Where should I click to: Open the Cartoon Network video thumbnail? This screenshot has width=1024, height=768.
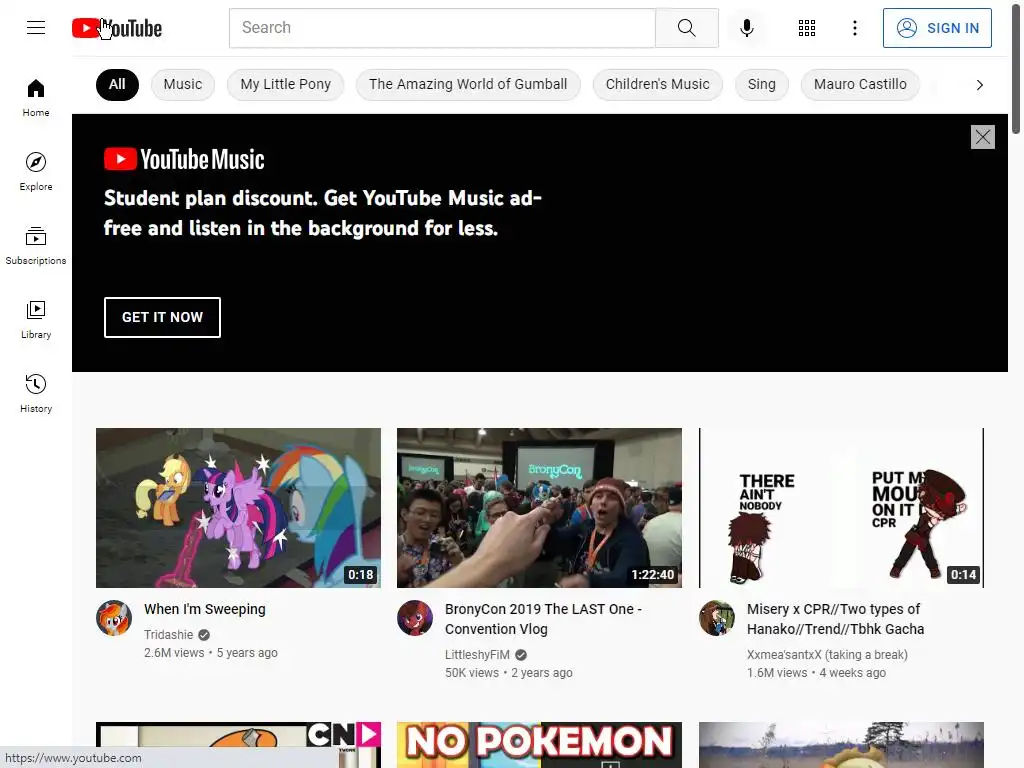(238, 744)
